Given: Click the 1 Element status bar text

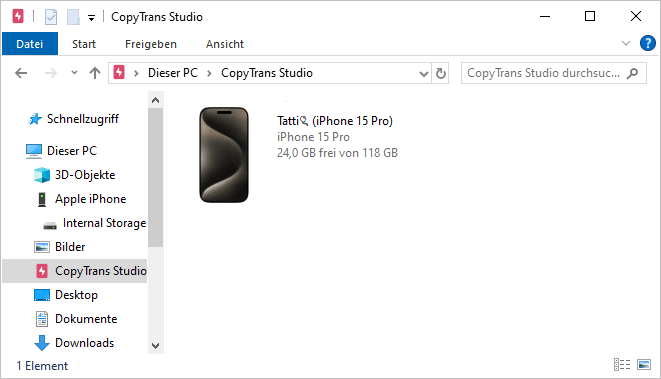Looking at the screenshot, I should tap(42, 366).
